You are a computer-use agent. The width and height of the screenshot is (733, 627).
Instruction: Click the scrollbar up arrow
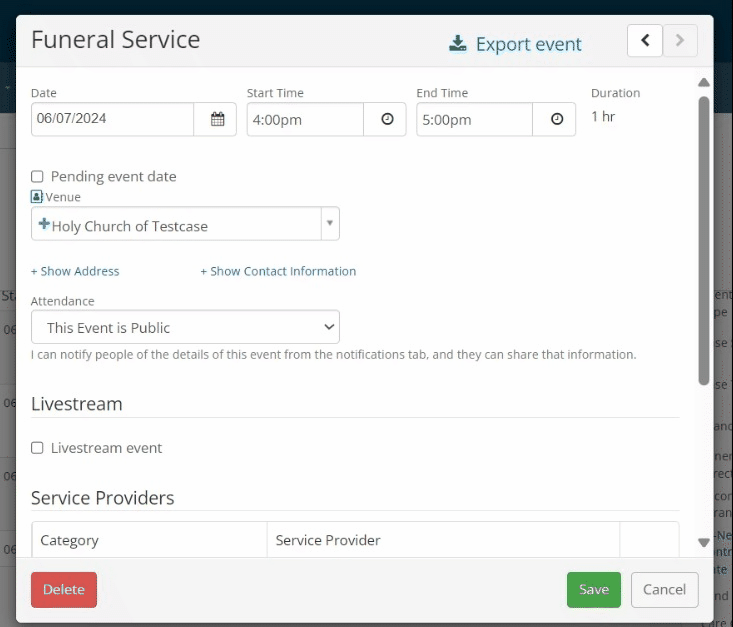pos(704,83)
